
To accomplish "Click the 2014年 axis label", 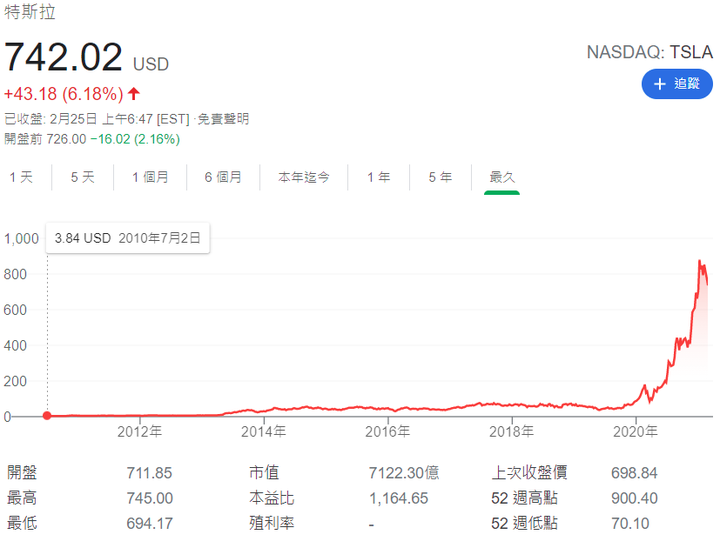I will click(264, 431).
